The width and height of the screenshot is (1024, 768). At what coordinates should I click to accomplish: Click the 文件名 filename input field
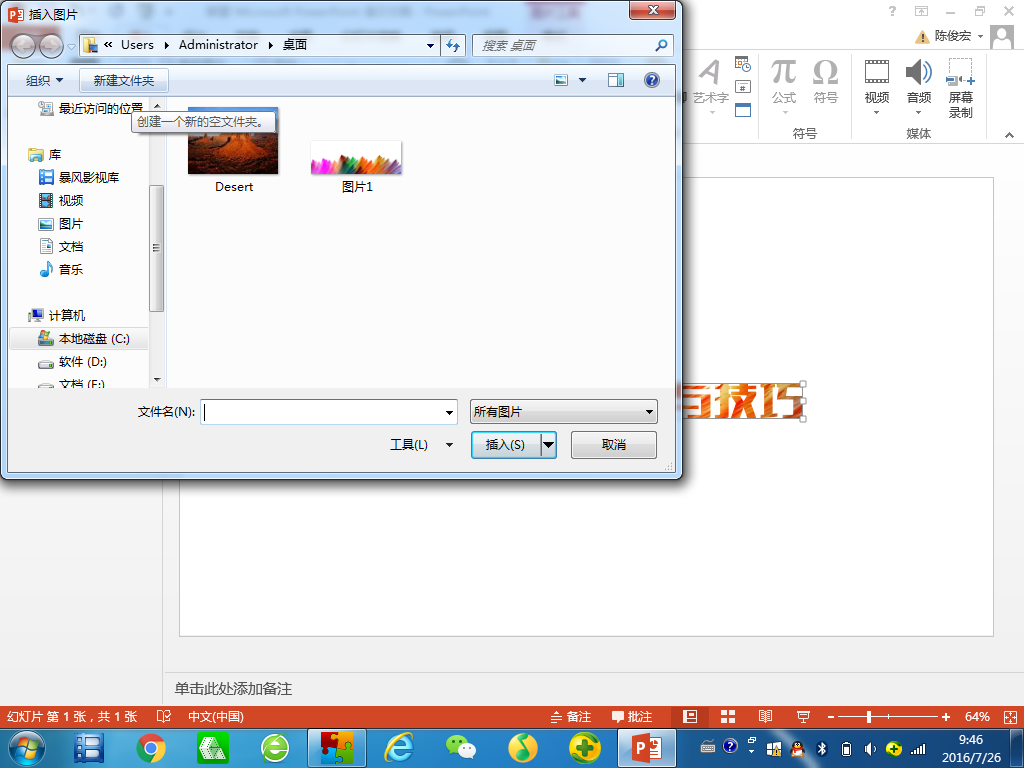(x=321, y=412)
